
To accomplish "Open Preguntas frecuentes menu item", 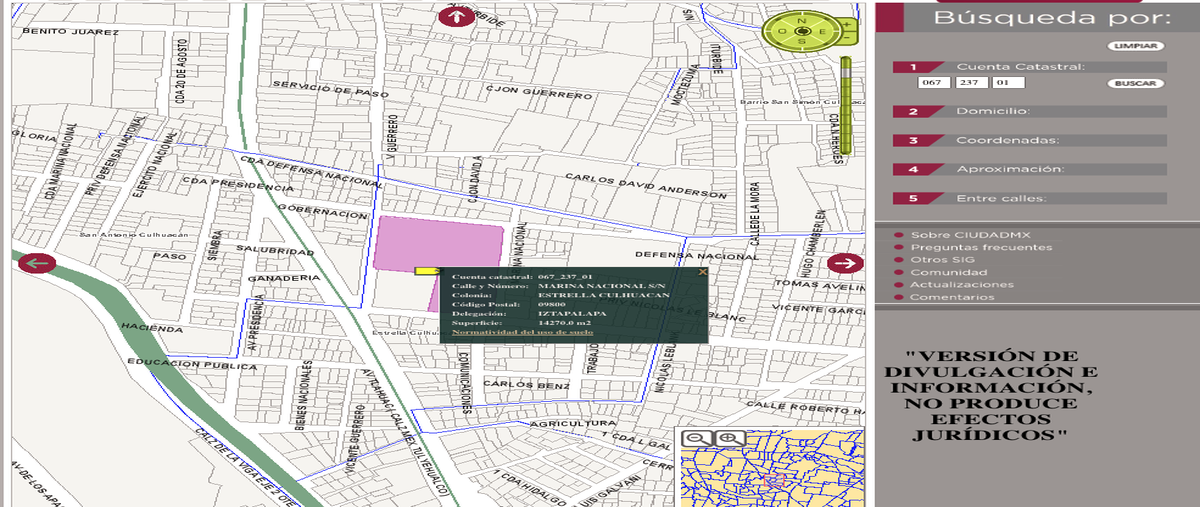I will (x=981, y=247).
